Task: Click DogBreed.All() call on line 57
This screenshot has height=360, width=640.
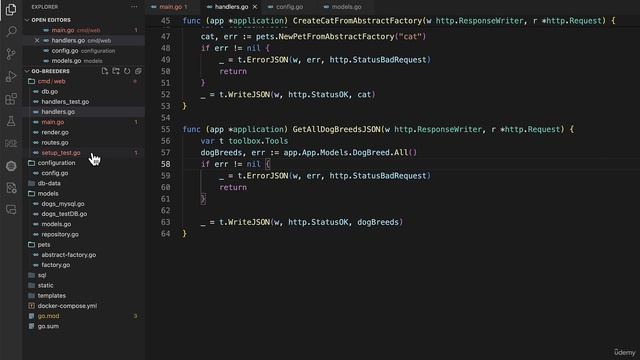Action: [384, 152]
